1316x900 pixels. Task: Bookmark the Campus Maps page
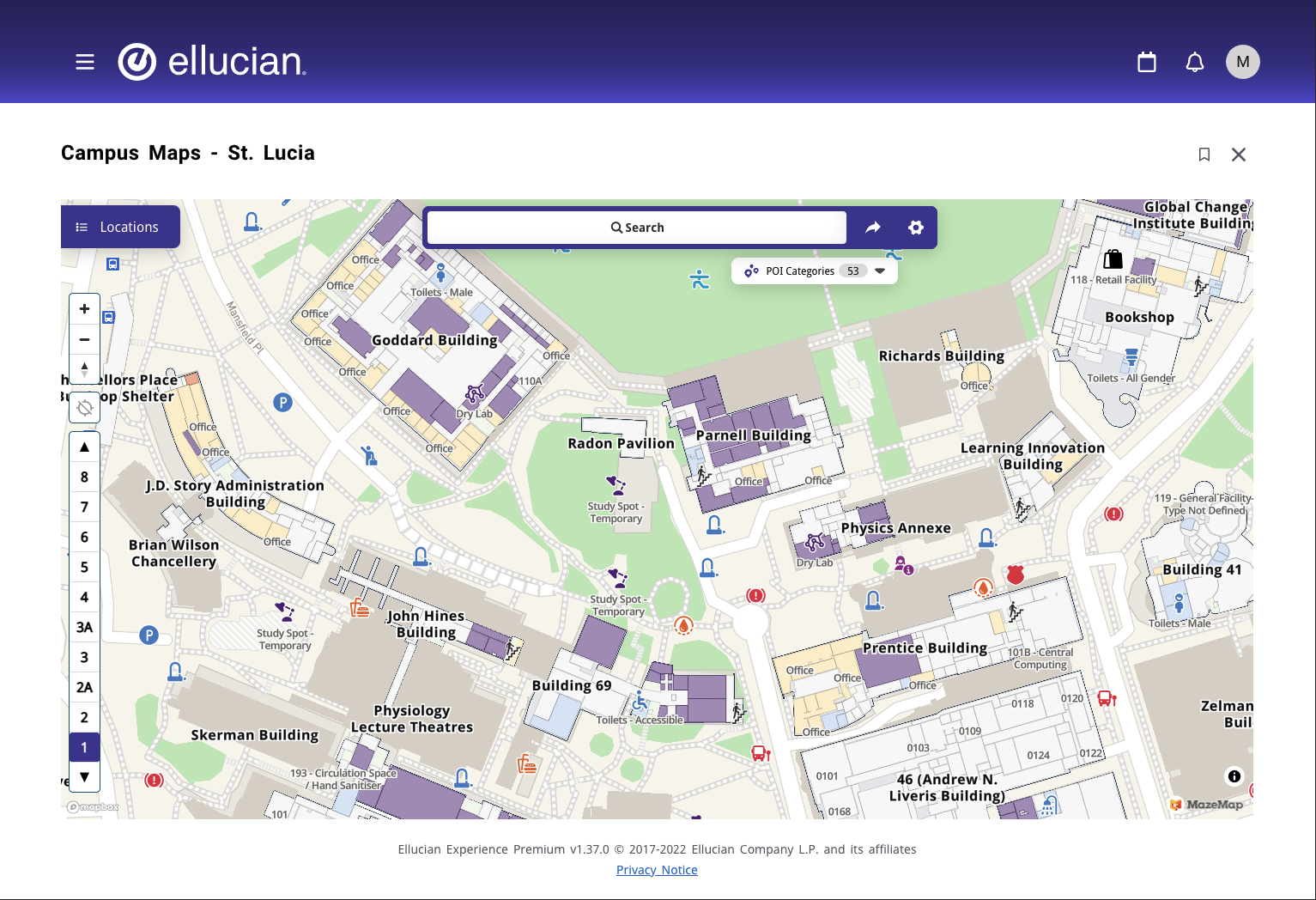[1204, 155]
